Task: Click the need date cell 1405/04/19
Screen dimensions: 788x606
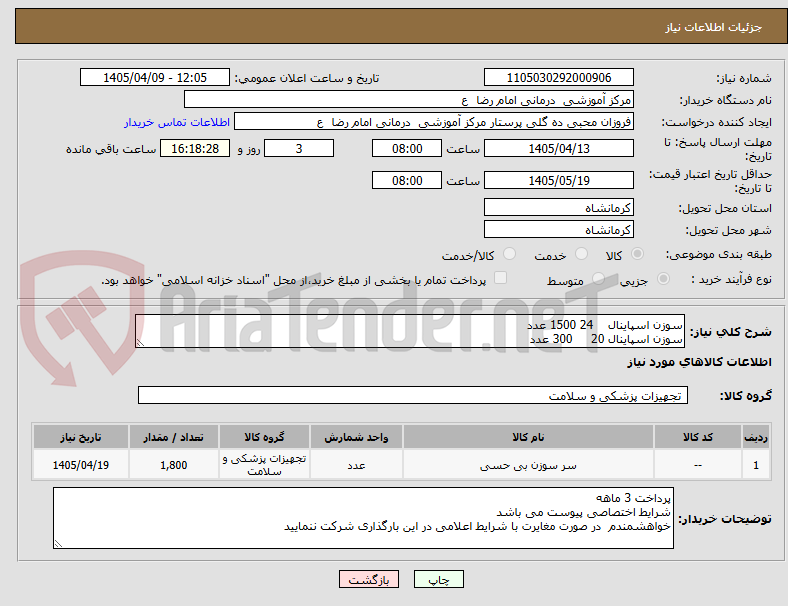Action: (81, 465)
